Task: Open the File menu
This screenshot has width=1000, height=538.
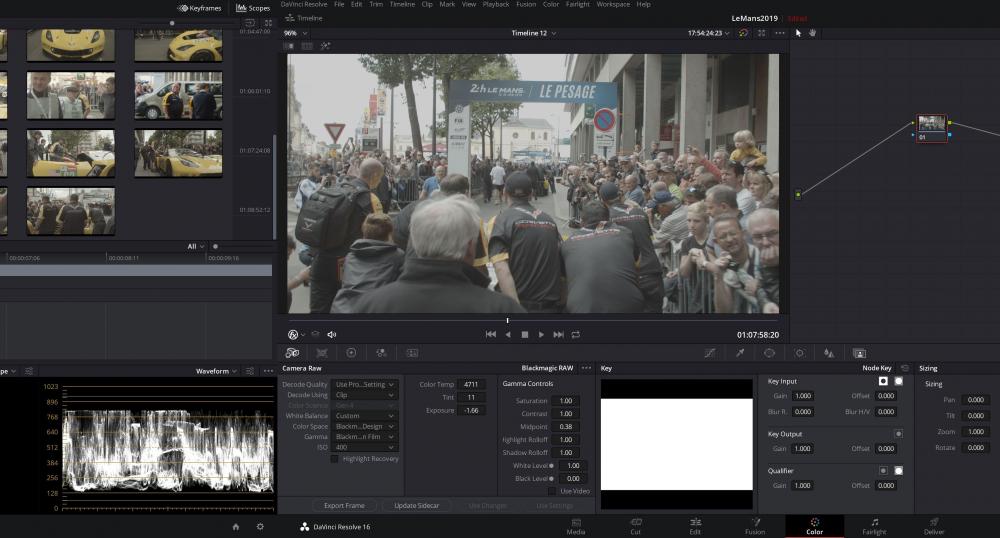Action: 339,4
